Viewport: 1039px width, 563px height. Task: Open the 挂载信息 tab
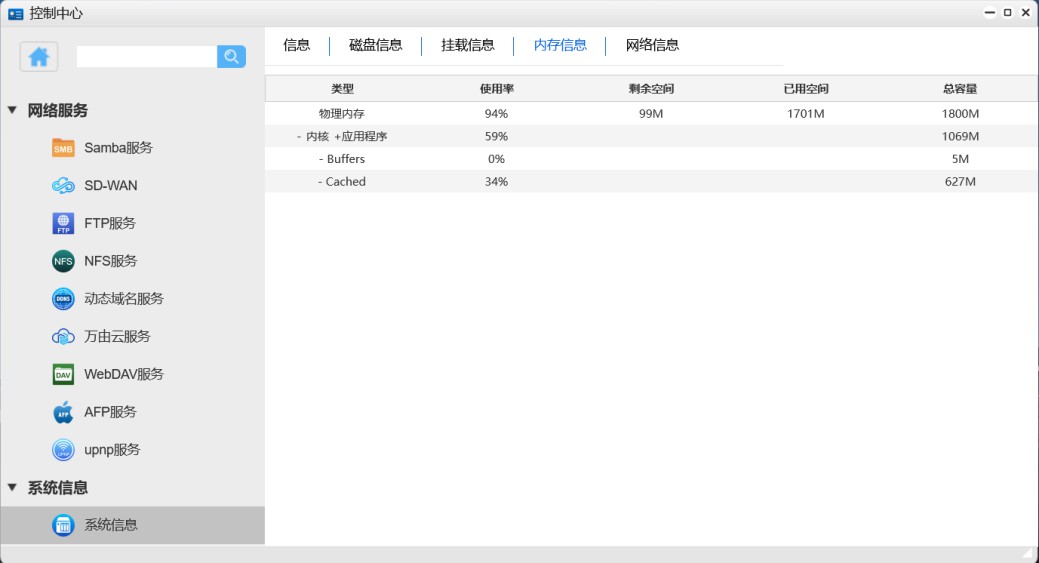point(467,45)
